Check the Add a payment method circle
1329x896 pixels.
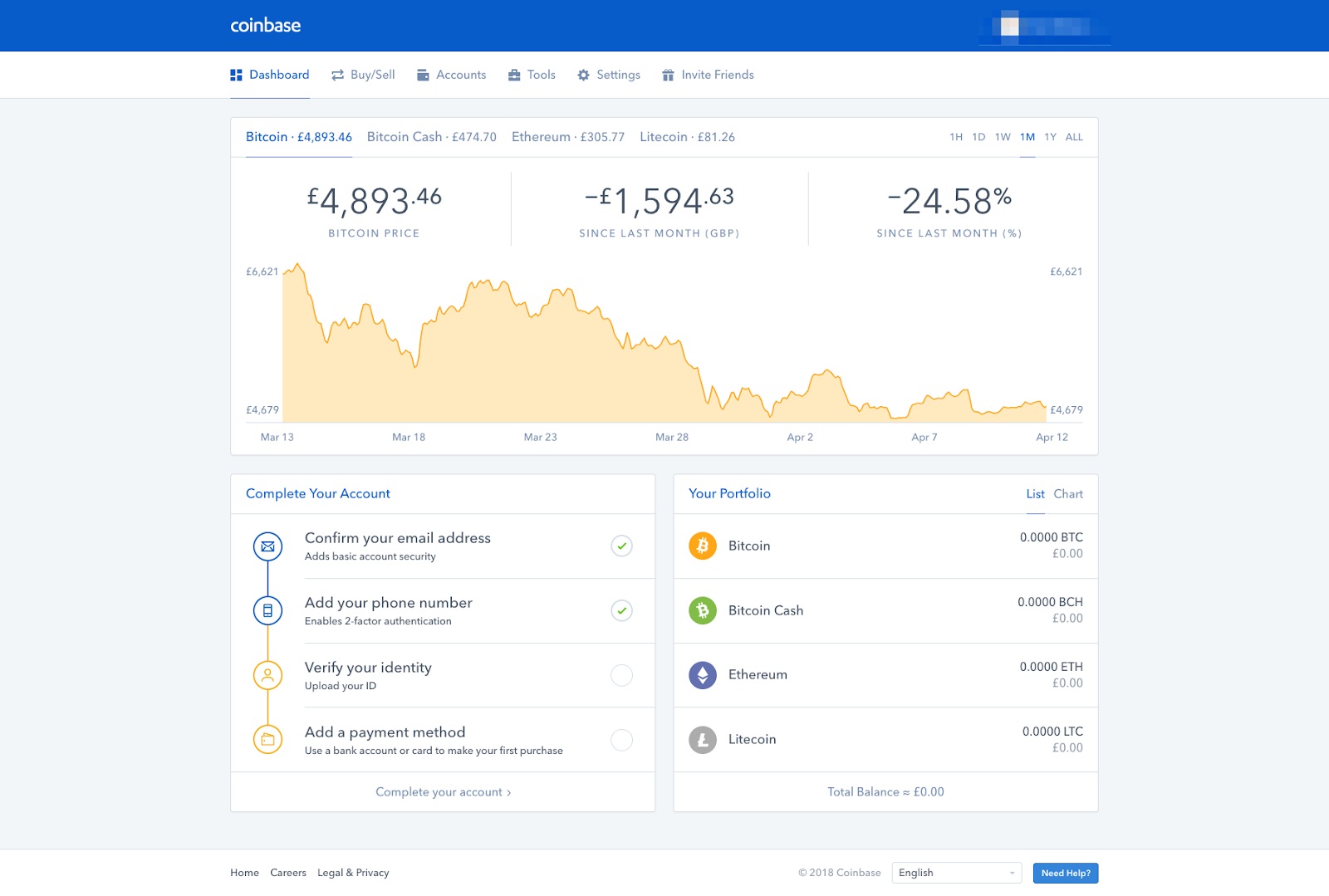(x=621, y=739)
